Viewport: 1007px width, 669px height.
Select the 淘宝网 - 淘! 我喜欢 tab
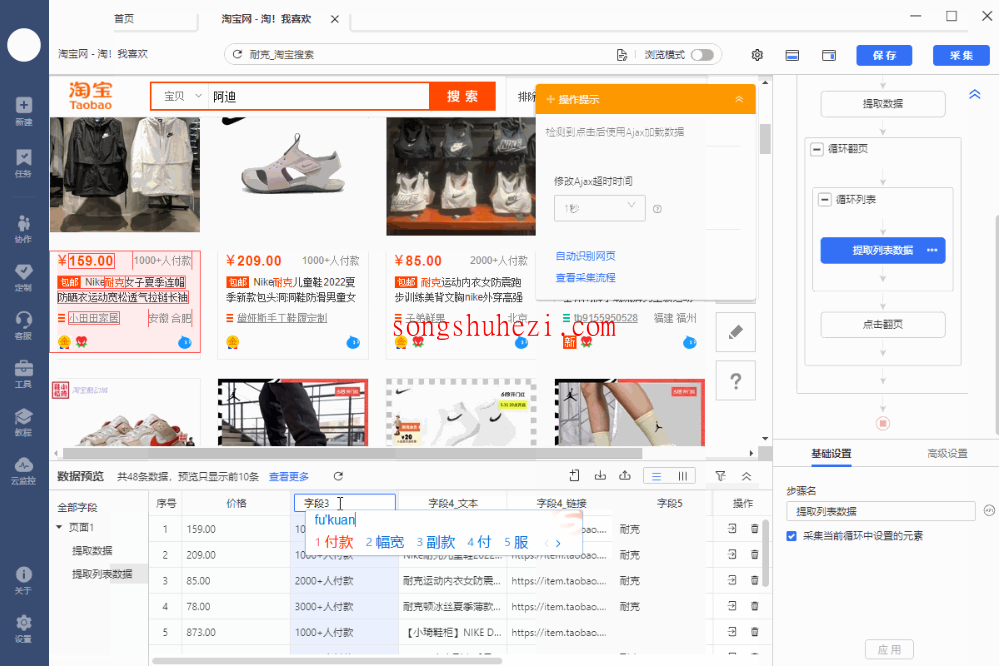coord(266,19)
